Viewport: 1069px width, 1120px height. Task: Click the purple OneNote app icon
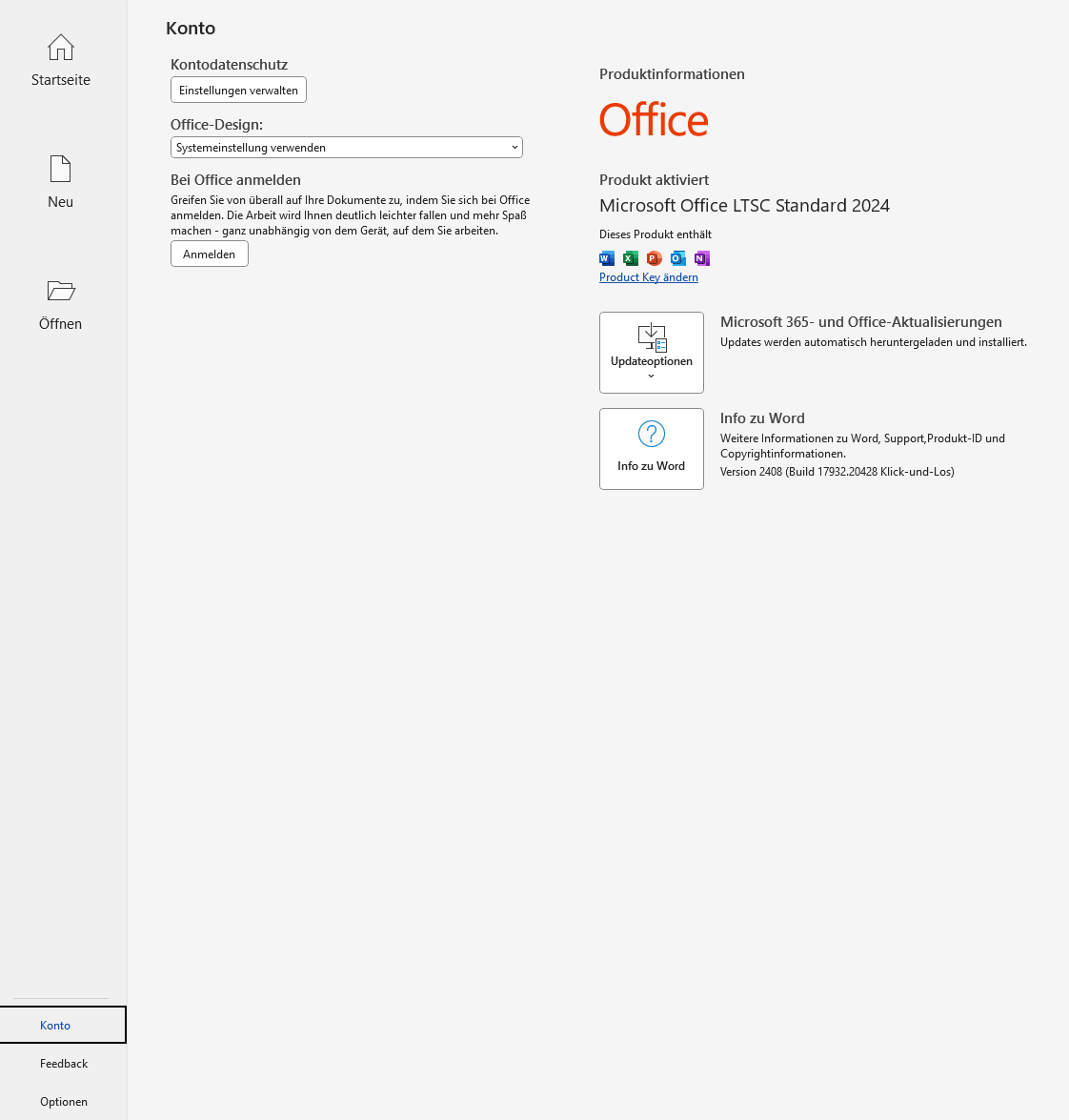(702, 258)
